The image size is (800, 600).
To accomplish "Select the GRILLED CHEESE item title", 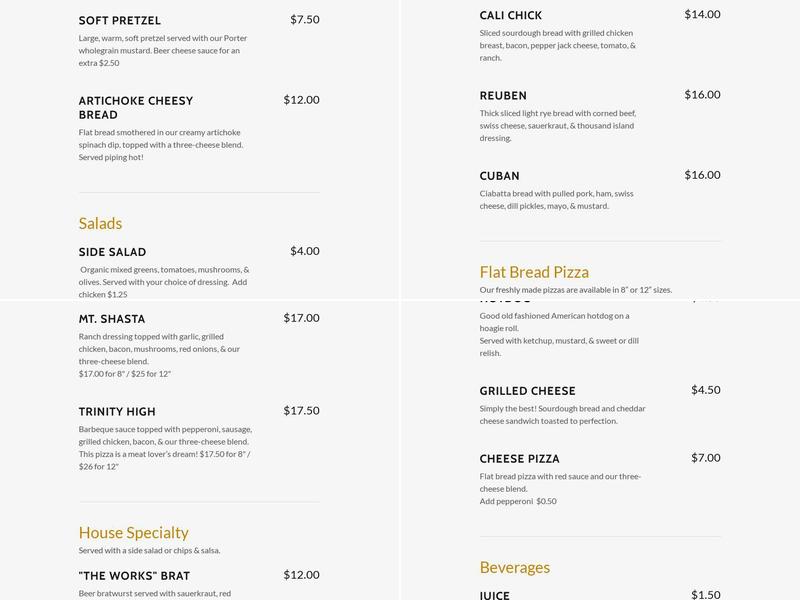I will coord(527,391).
